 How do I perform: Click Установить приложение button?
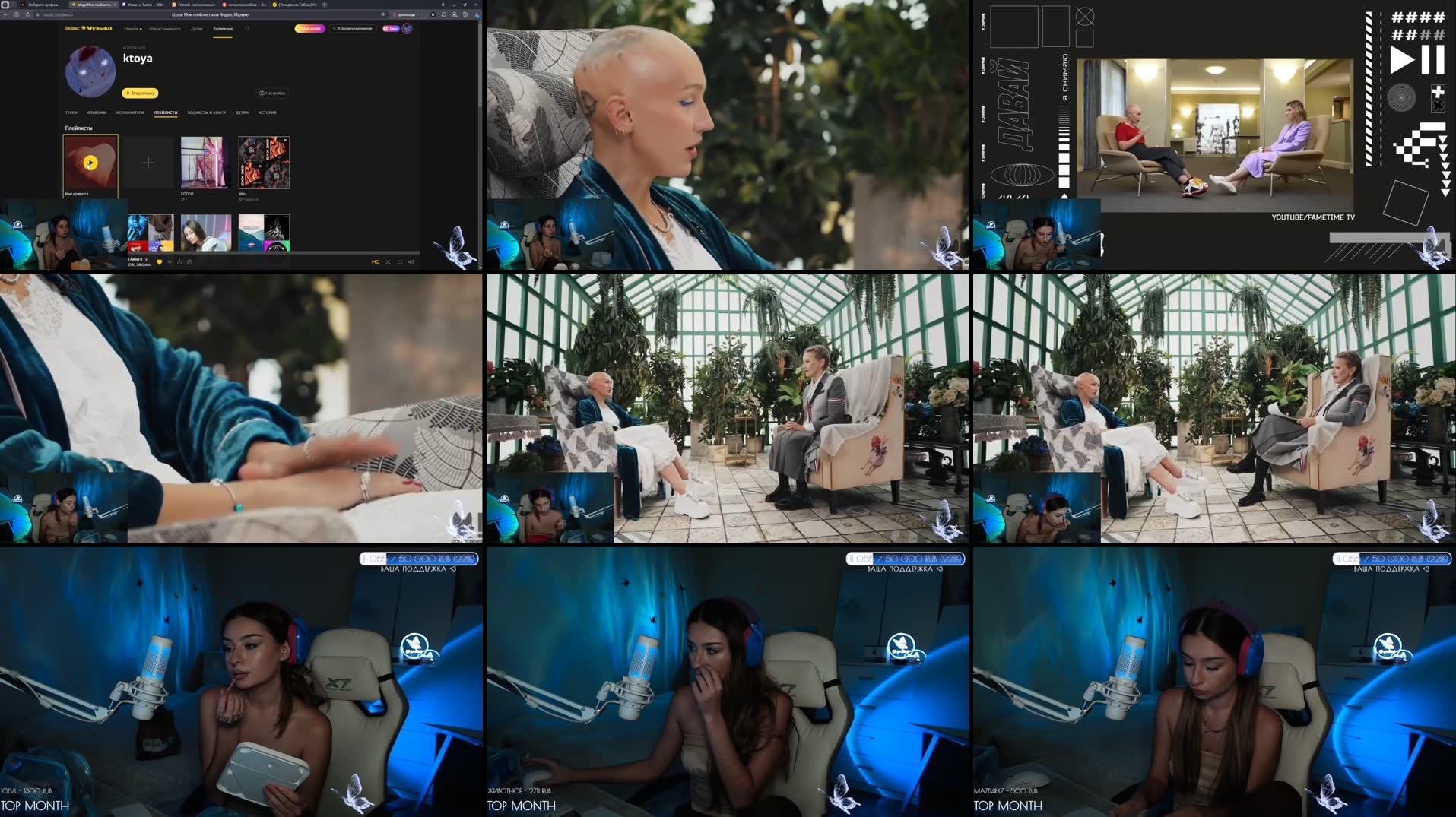coord(351,28)
